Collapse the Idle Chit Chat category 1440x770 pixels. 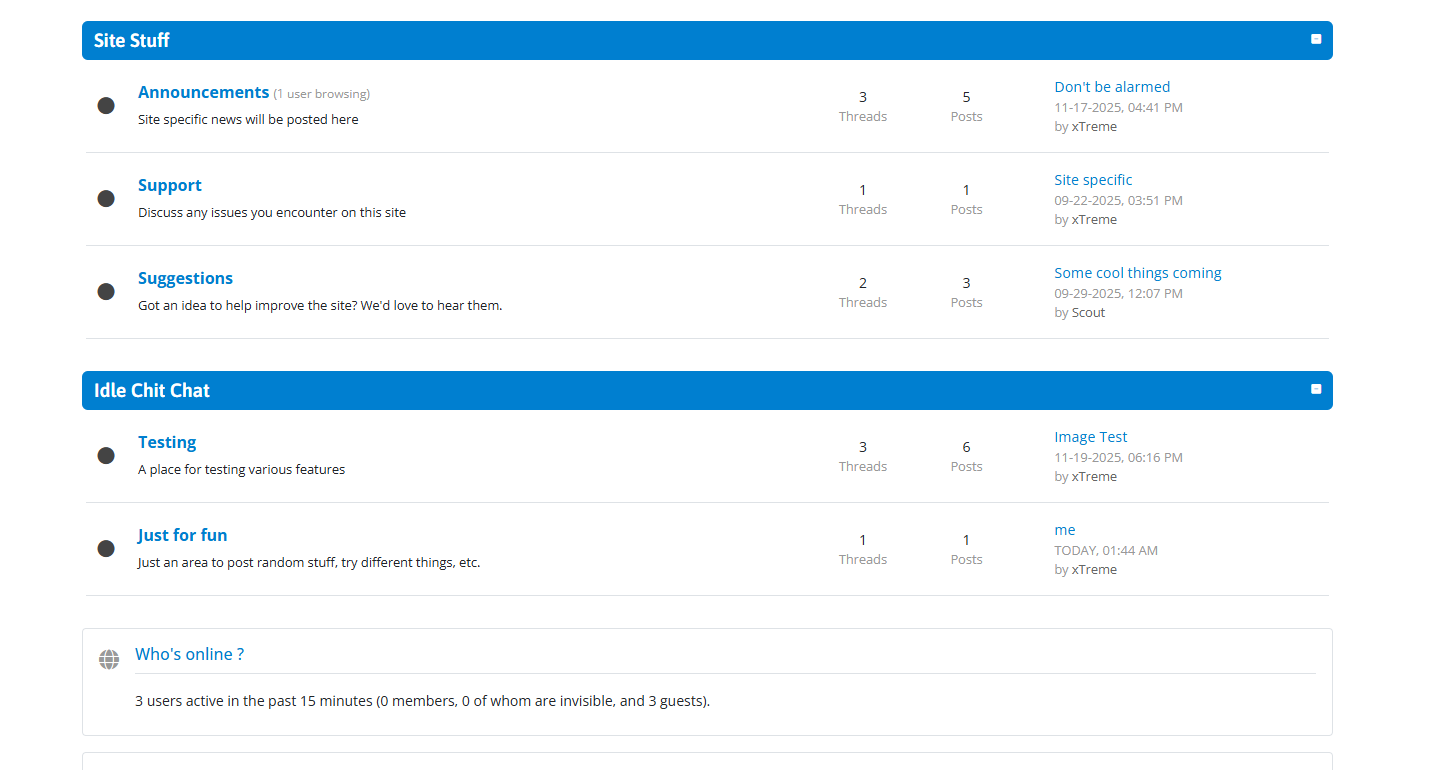click(x=1316, y=389)
